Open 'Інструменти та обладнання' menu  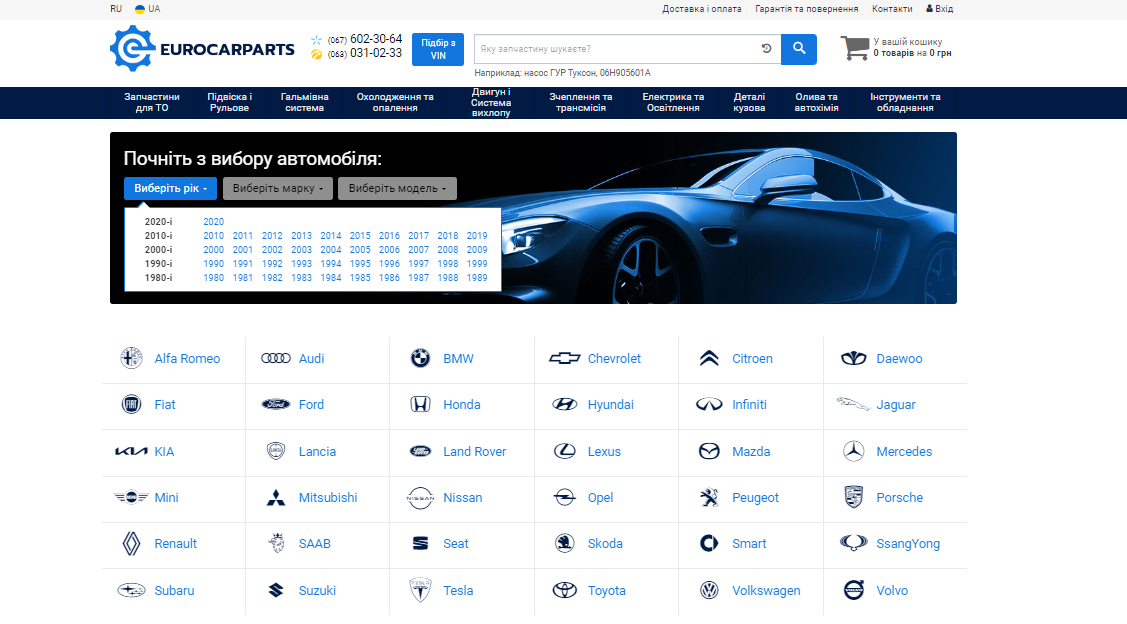coord(905,103)
